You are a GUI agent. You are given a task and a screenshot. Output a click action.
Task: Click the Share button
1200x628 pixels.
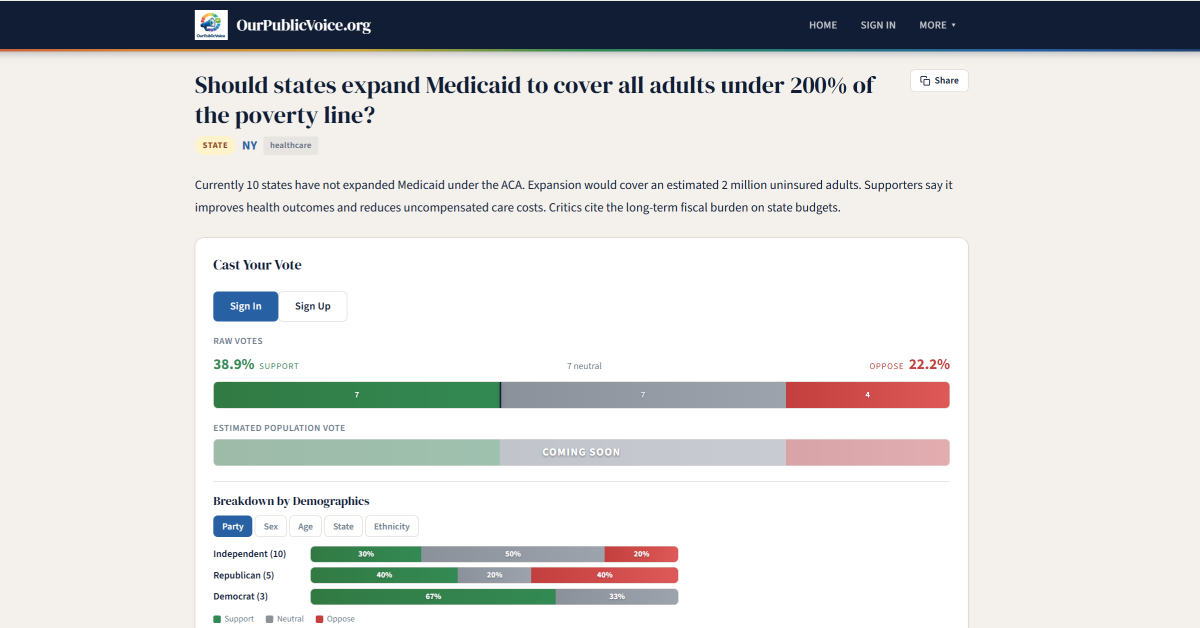click(x=939, y=81)
